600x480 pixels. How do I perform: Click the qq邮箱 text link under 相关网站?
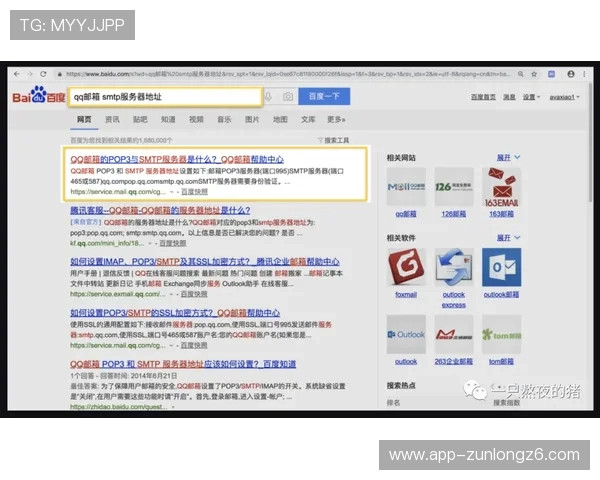coord(406,214)
